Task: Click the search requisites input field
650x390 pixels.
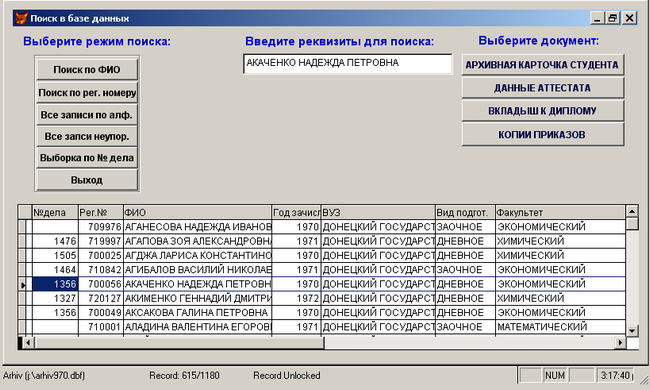Action: pos(348,63)
